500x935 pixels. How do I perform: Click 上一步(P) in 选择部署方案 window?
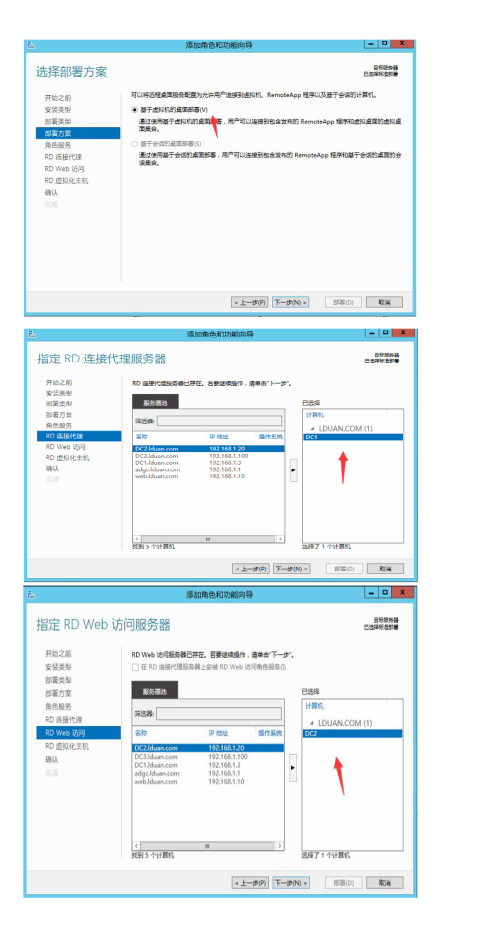(x=250, y=302)
